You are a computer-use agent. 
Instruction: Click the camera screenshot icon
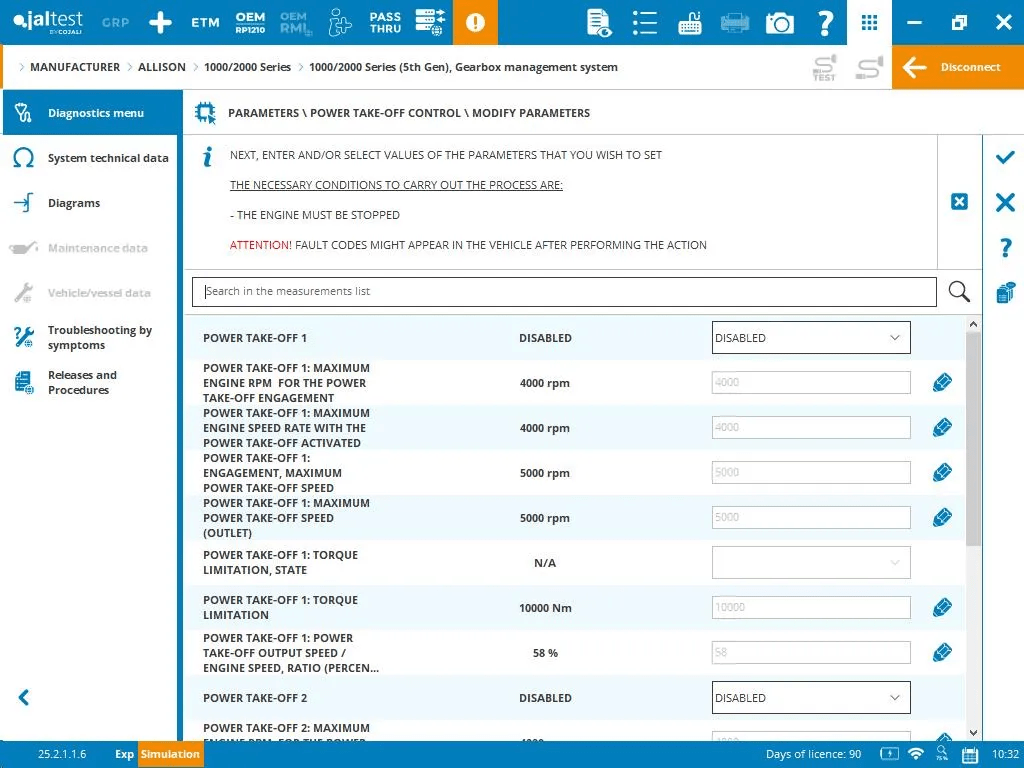pyautogui.click(x=779, y=23)
